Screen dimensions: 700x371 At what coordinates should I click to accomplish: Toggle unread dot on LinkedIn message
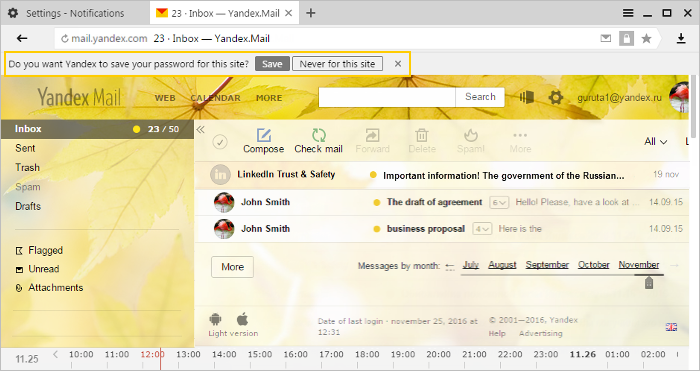point(373,175)
